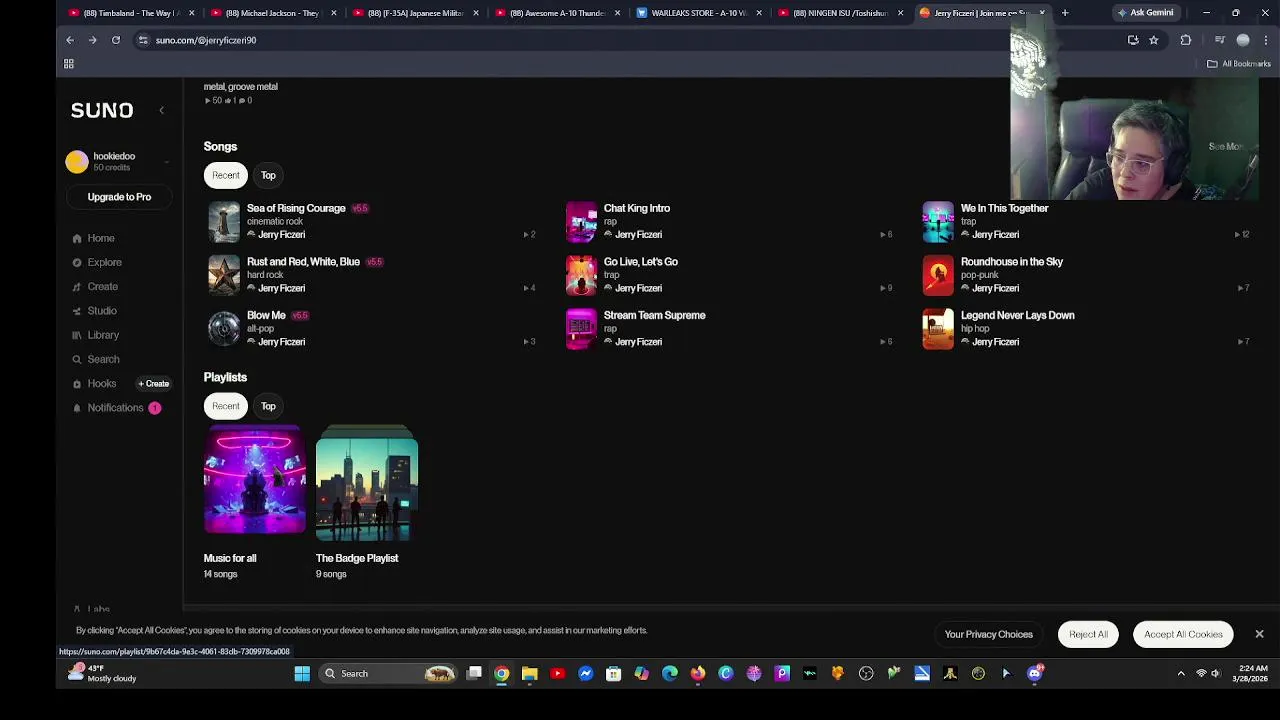Open the browser extensions puzzle icon
The width and height of the screenshot is (1280, 720).
tap(1186, 40)
